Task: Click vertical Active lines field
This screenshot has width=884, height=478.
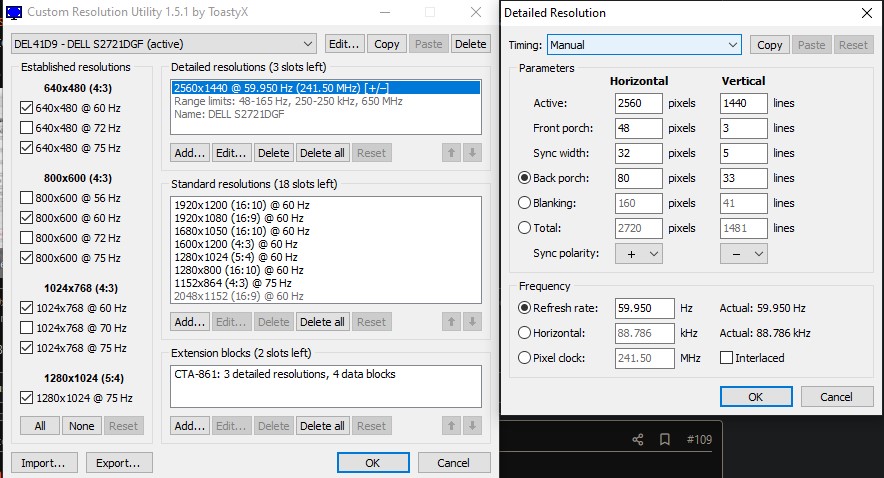Action: tap(744, 103)
